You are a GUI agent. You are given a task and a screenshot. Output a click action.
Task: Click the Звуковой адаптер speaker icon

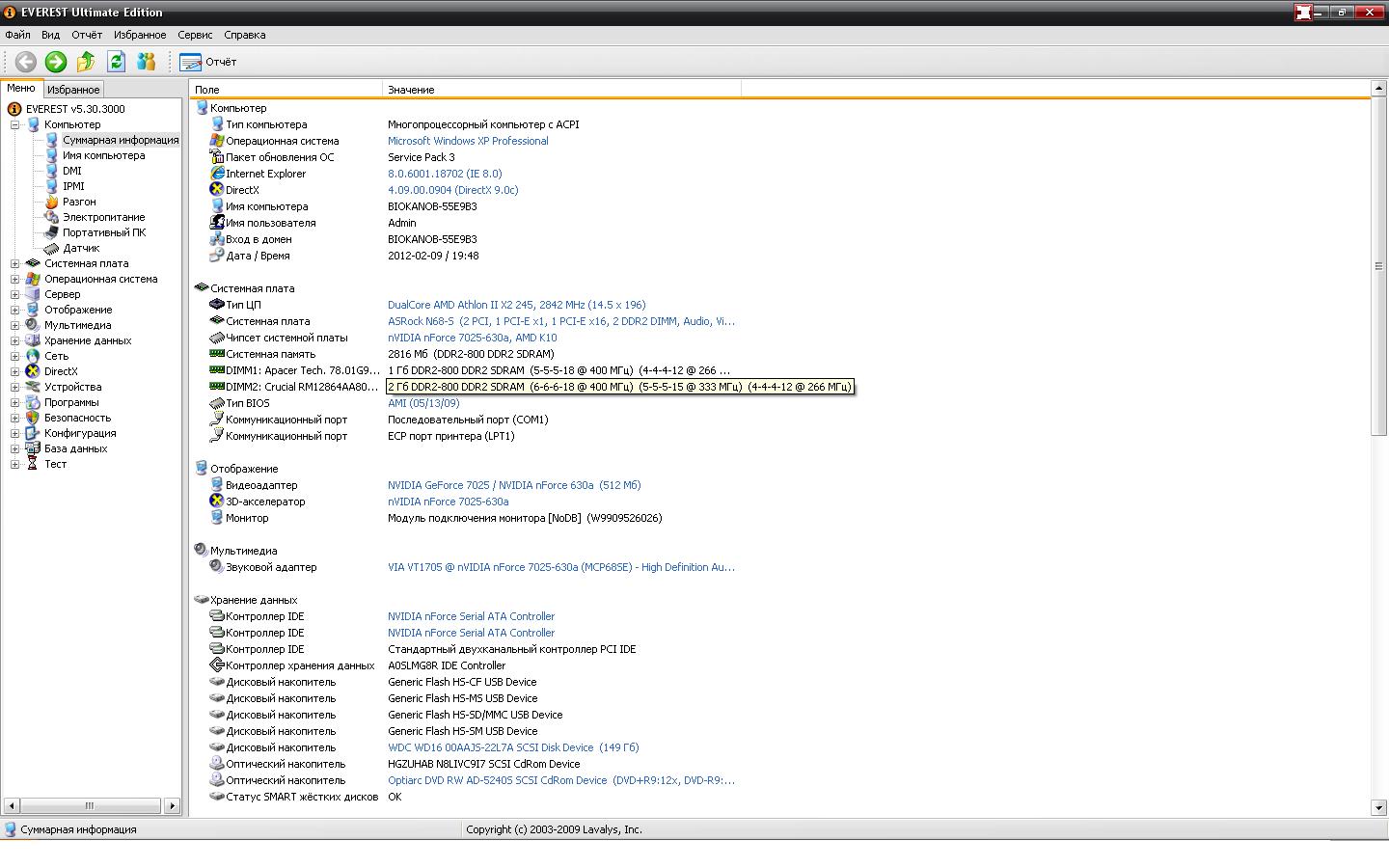[x=217, y=567]
